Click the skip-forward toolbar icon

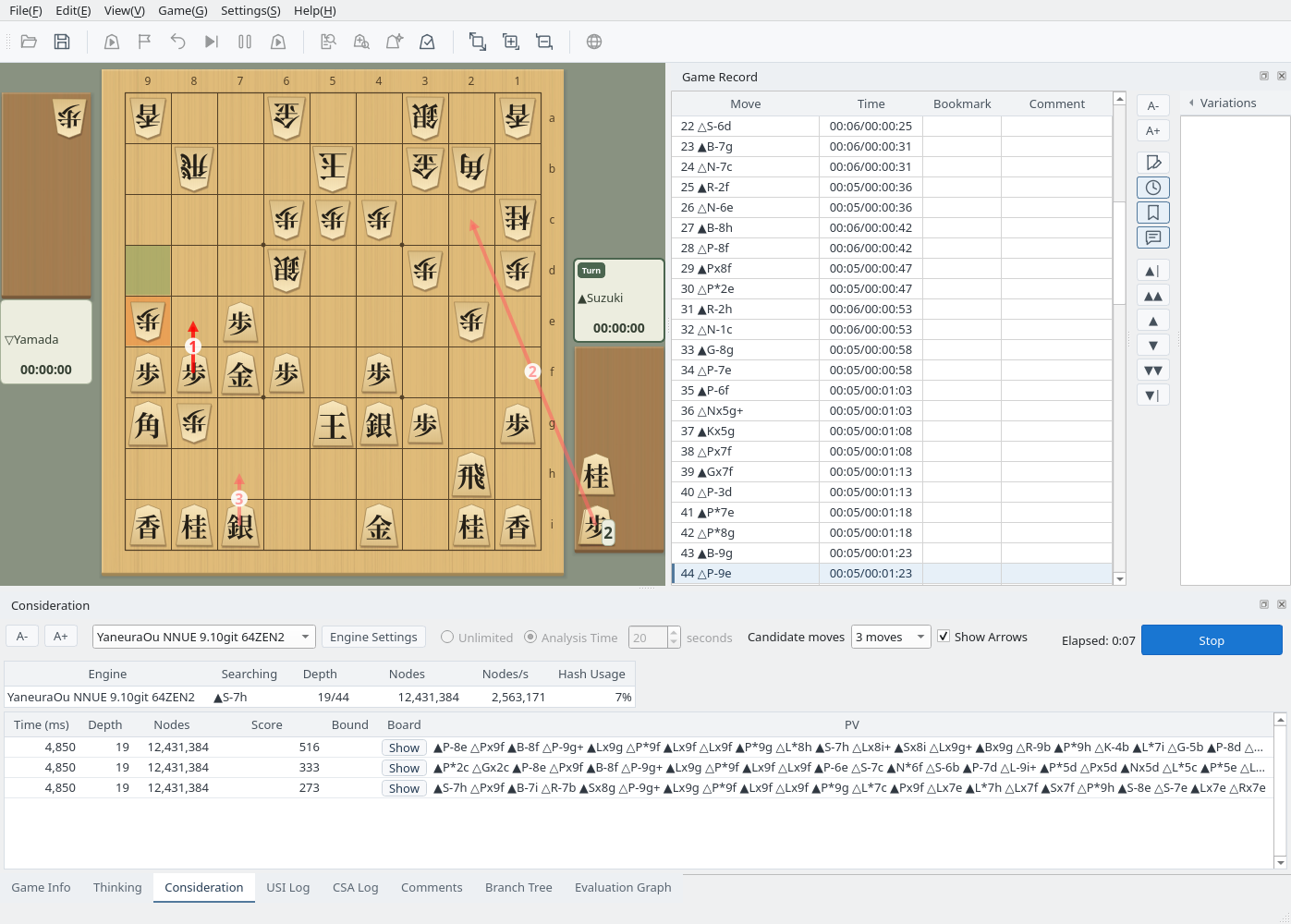click(212, 42)
